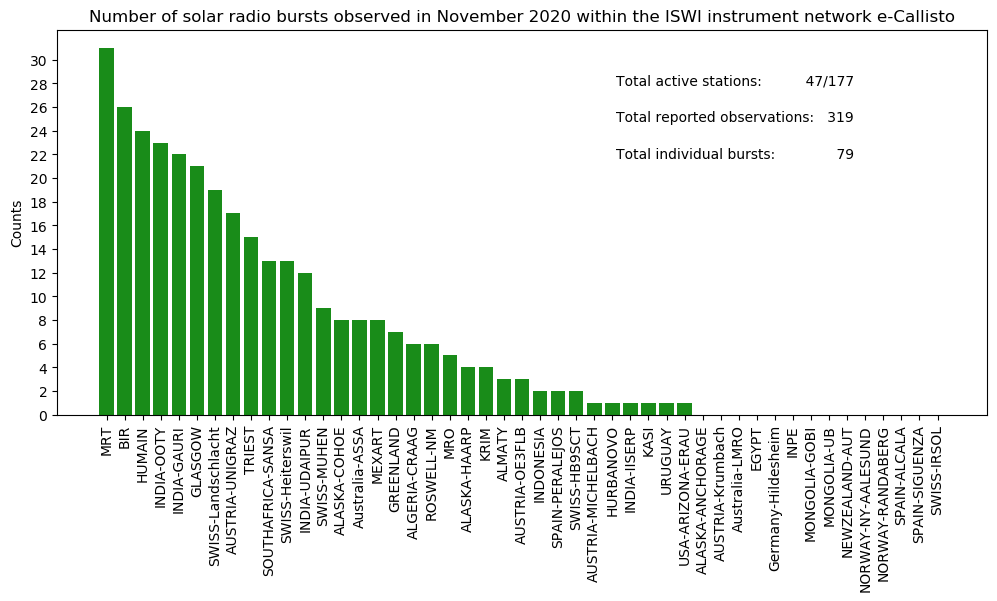
Task: Click the ALMATY station label
Action: point(503,454)
